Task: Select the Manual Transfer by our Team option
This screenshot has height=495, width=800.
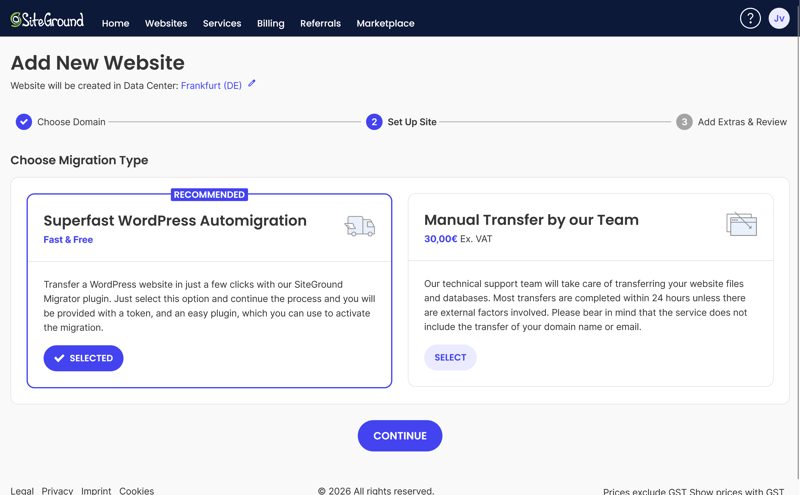Action: (450, 357)
